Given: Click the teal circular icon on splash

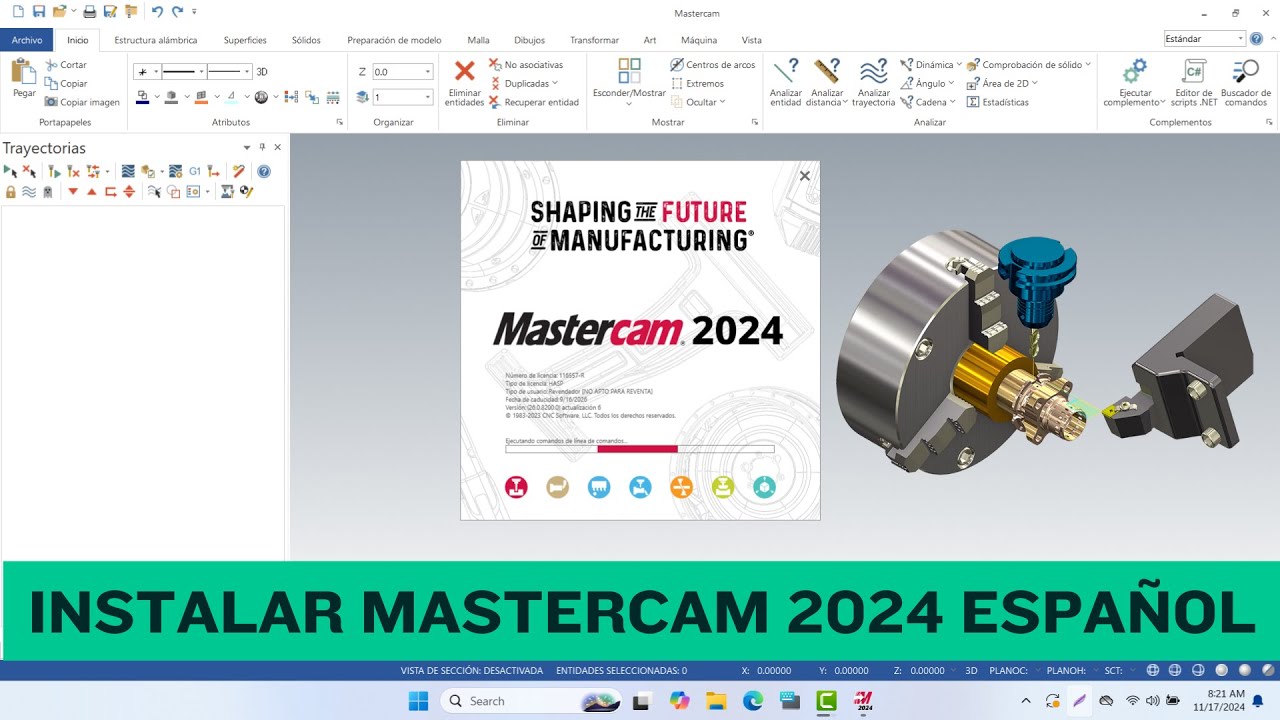Looking at the screenshot, I should click(x=764, y=487).
